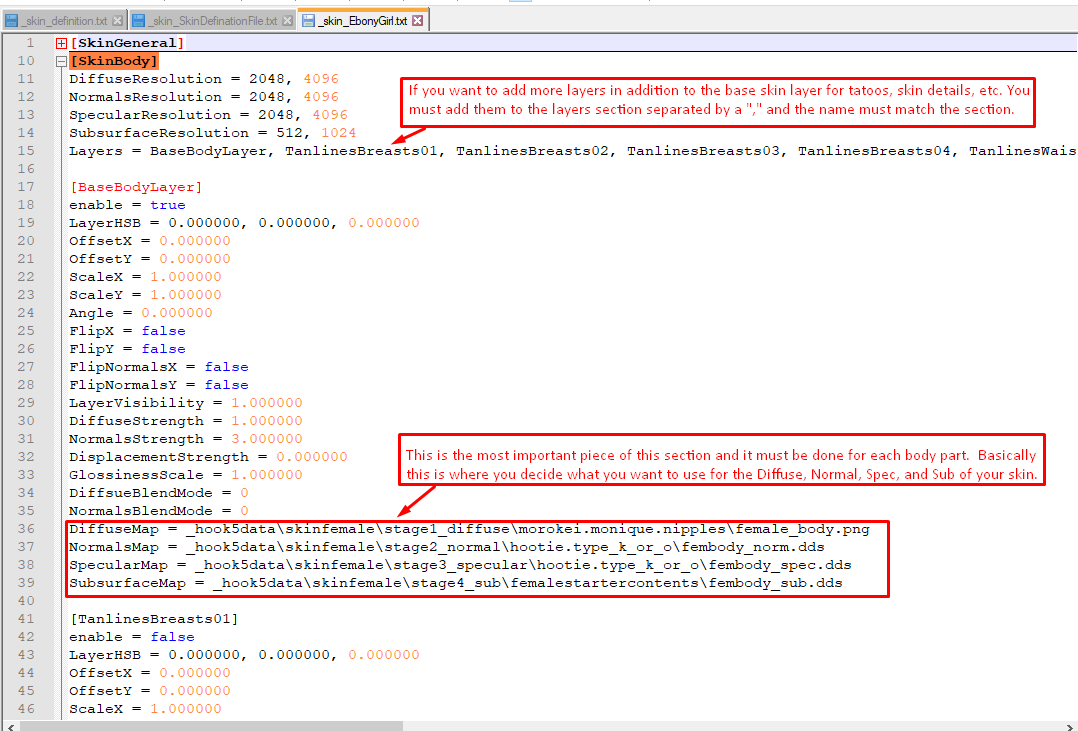Click the horizontal scrollbar left arrow
The image size is (1078, 731).
tap(10, 726)
